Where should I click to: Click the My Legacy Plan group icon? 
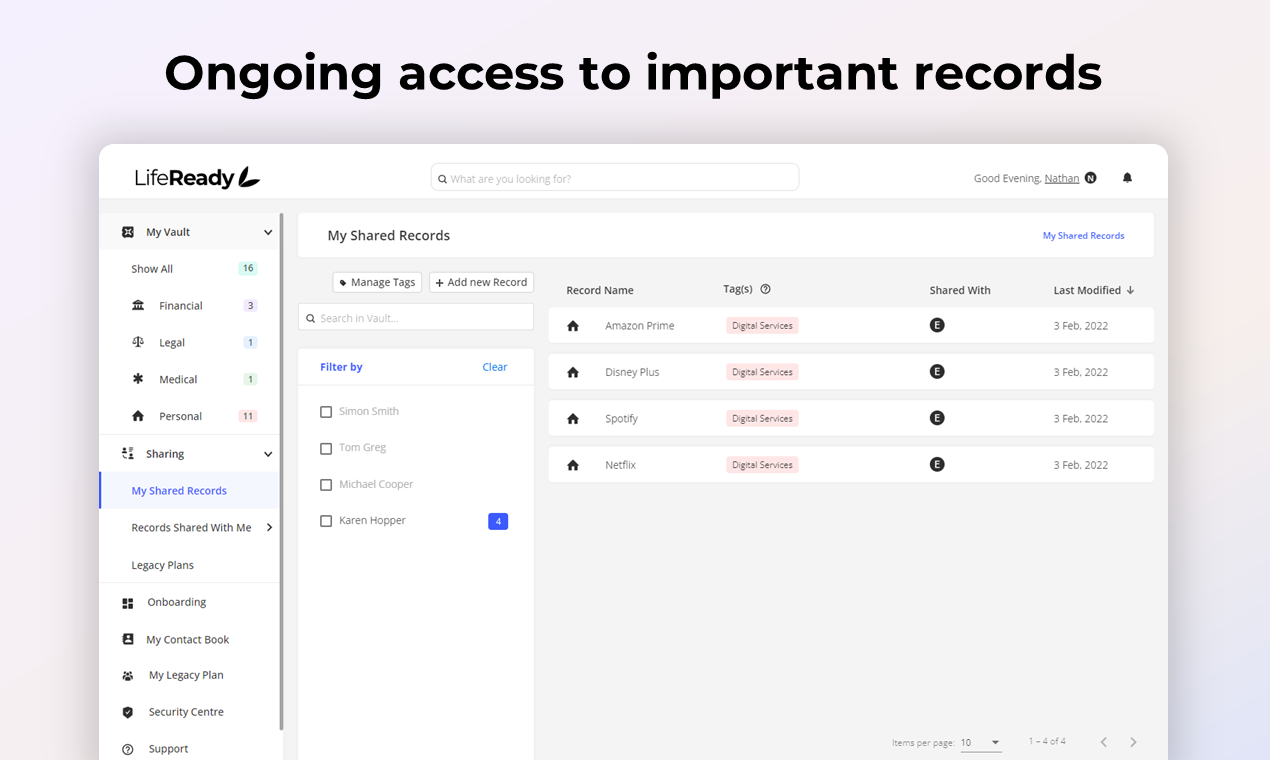click(128, 676)
